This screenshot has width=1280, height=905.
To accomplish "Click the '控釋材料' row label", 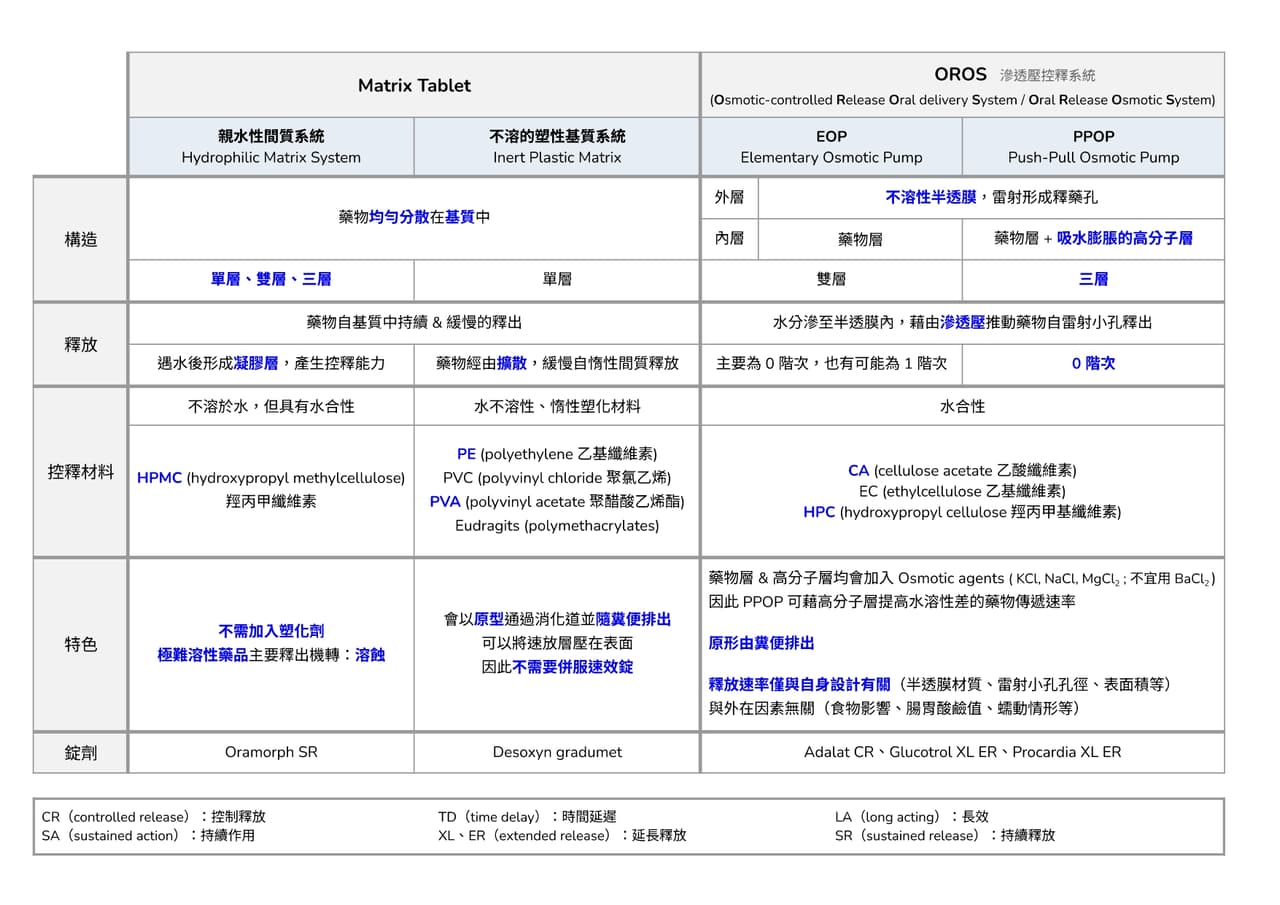I will pyautogui.click(x=81, y=472).
